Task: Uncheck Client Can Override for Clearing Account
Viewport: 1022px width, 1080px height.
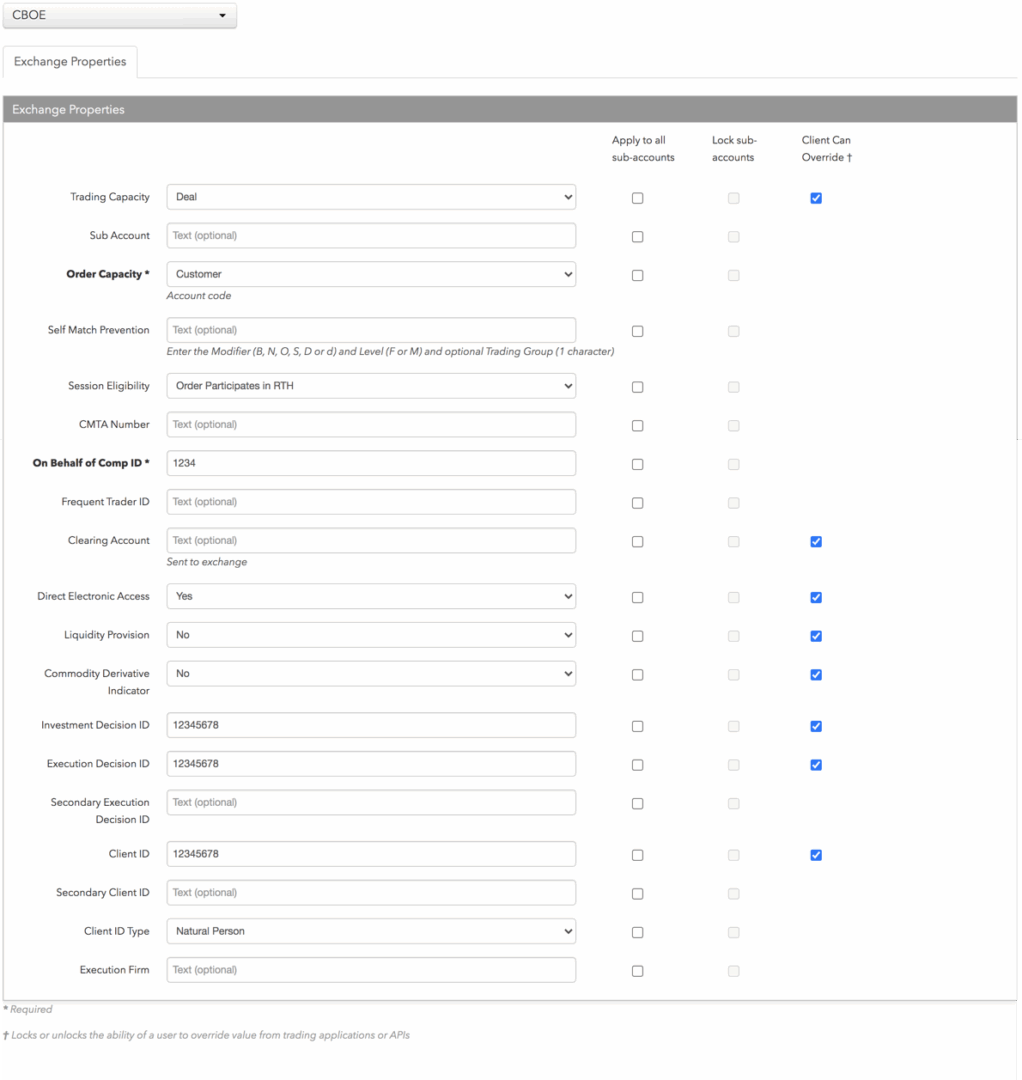Action: coord(816,542)
